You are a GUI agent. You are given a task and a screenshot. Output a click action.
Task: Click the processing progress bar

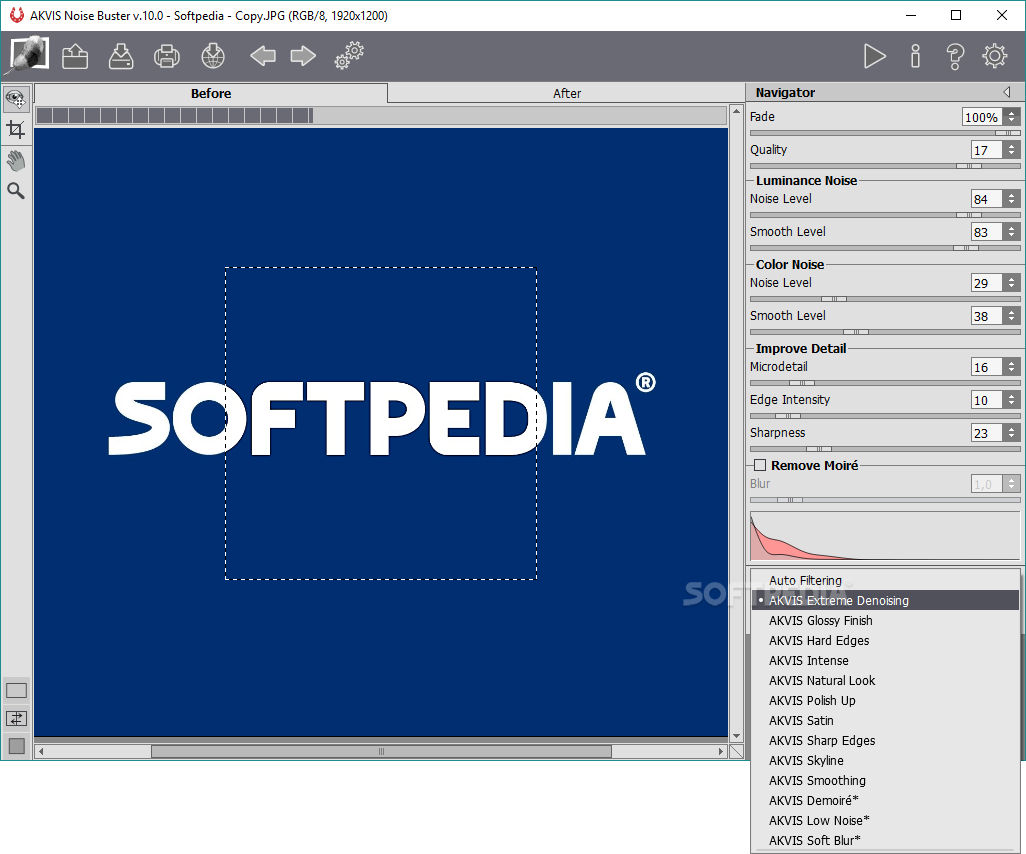tap(381, 116)
